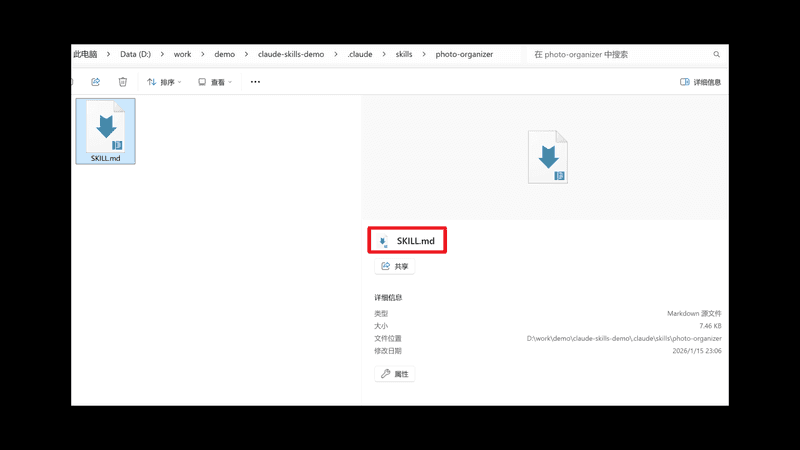The height and width of the screenshot is (450, 800).
Task: Toggle the 详细信息 details pane
Action: click(x=700, y=82)
